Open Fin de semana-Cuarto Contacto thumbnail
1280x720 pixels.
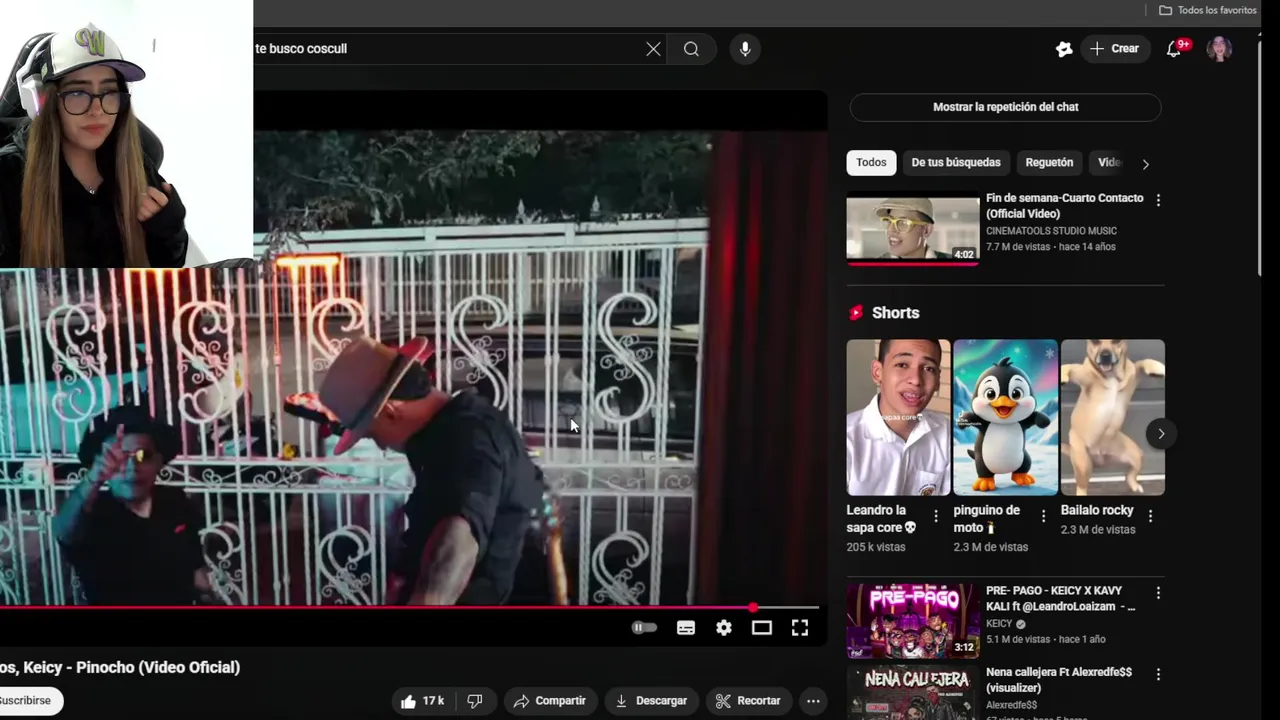(913, 229)
